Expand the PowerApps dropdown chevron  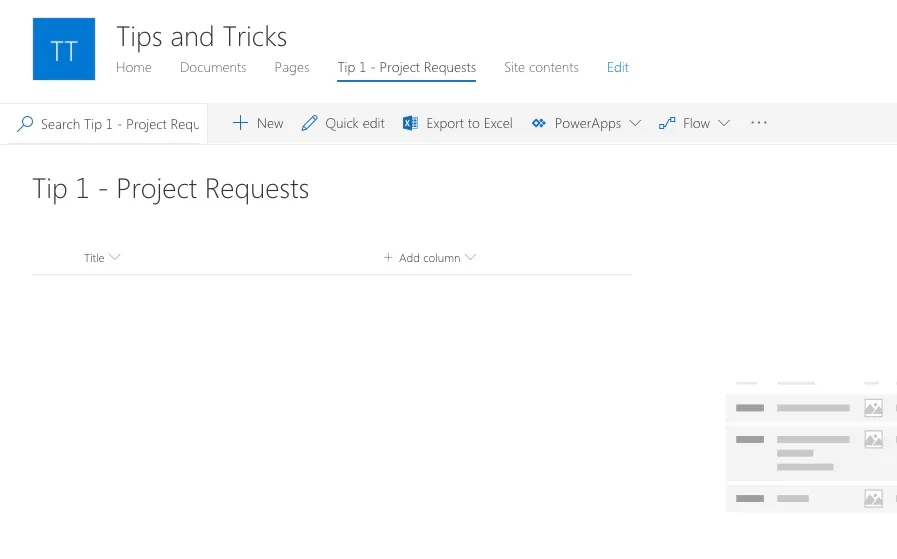[x=635, y=123]
